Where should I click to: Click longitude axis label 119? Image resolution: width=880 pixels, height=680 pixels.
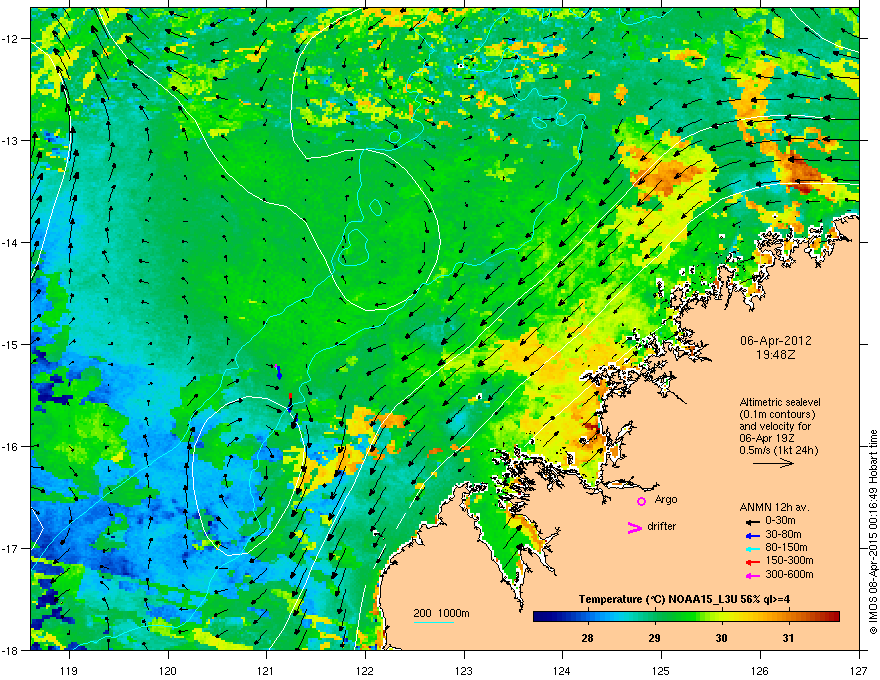point(69,670)
